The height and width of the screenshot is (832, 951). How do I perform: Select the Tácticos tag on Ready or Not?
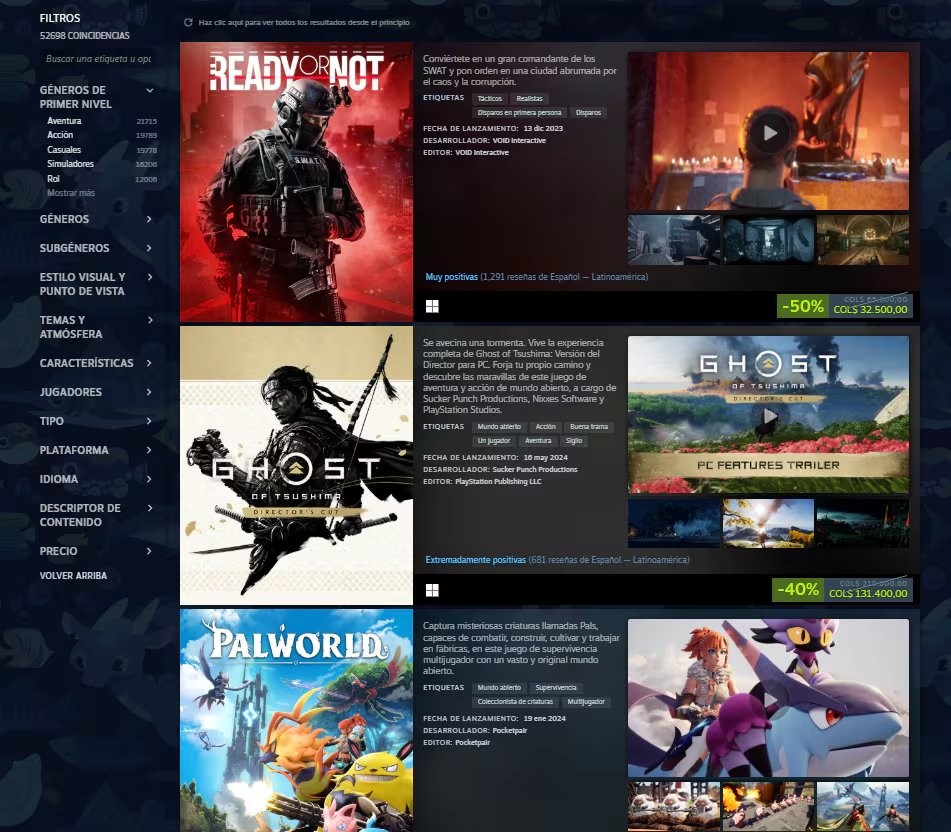[x=489, y=98]
